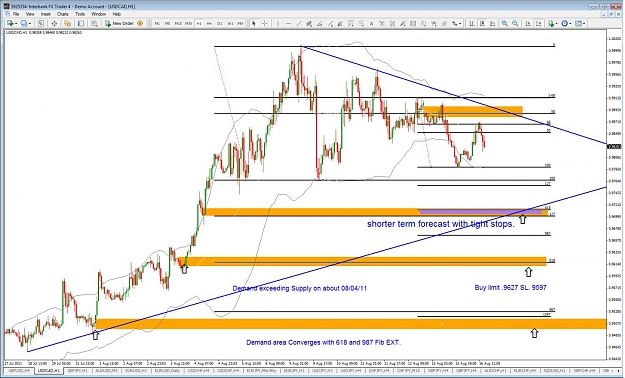Switch to the CHFJPY,M15 chart tab

(408, 371)
